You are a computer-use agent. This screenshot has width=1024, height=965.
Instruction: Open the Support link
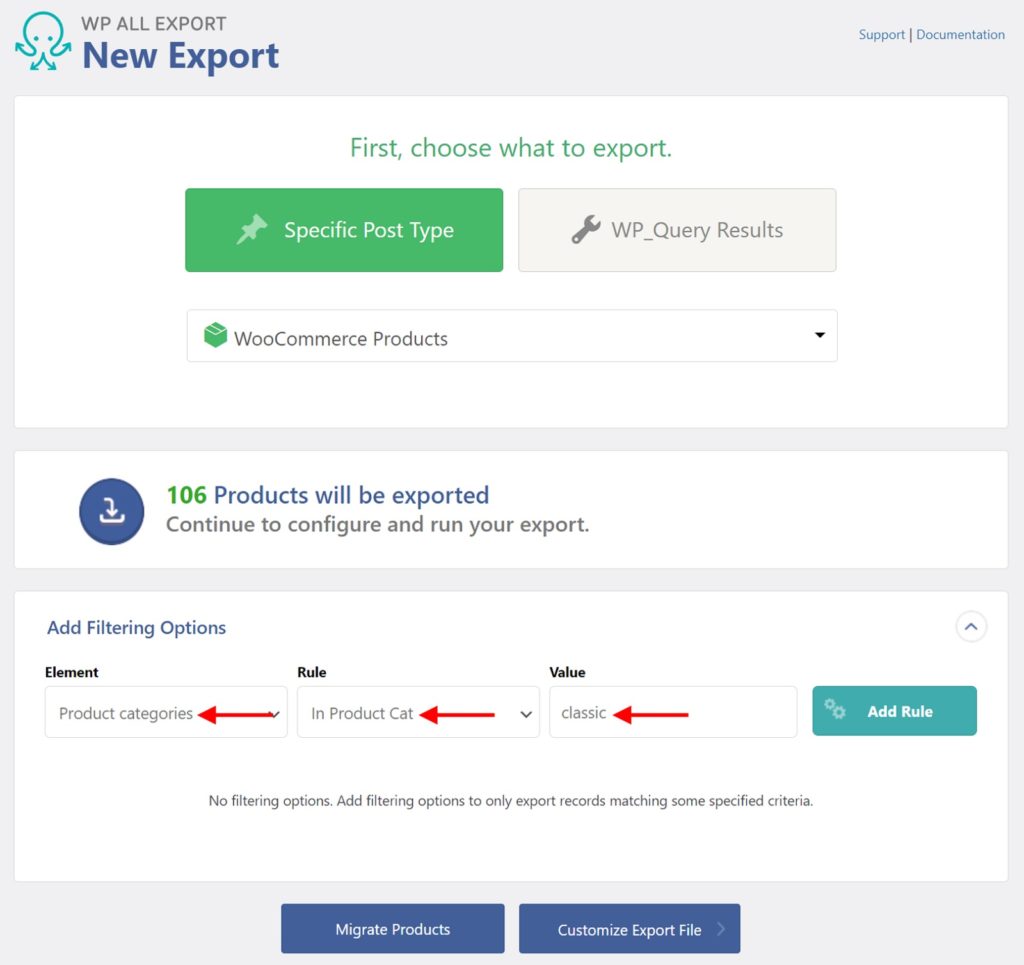point(881,34)
